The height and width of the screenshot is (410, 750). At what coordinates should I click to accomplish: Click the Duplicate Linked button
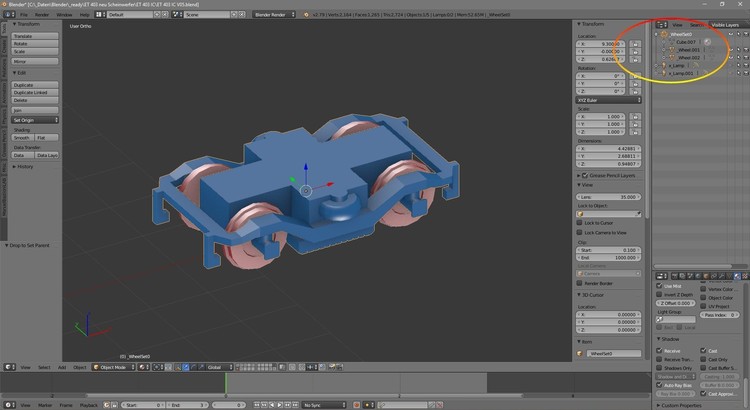(35, 92)
